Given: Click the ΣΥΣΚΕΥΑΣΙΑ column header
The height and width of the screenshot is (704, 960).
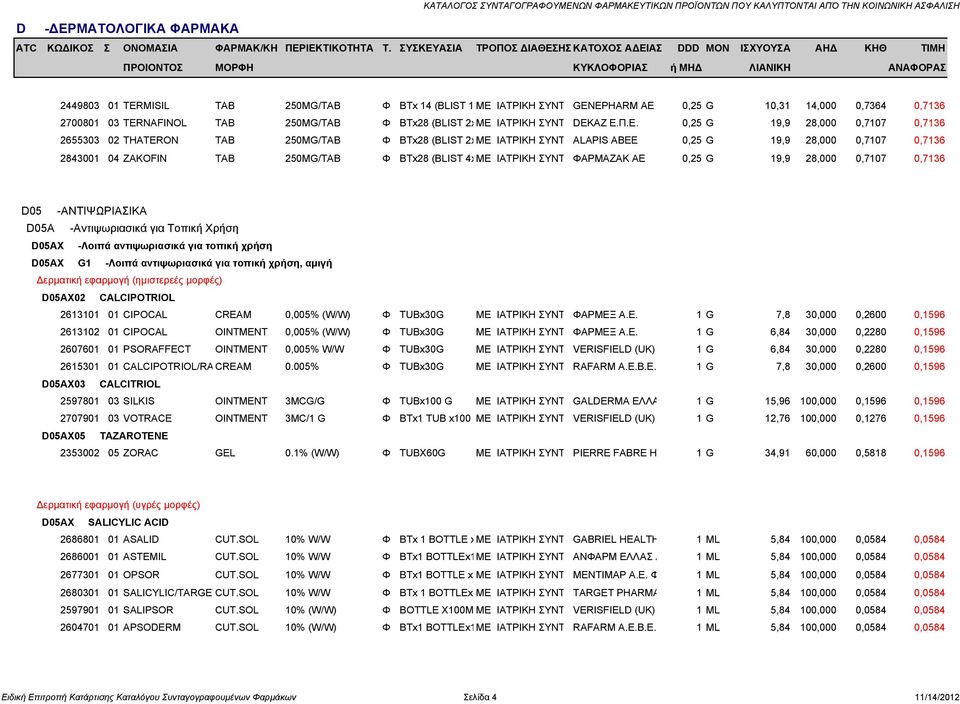Looking at the screenshot, I should click(x=430, y=48).
